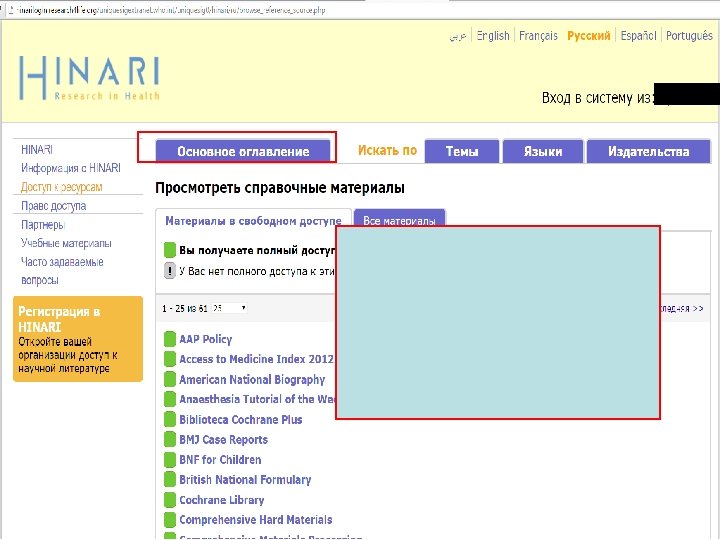
Task: Click the green icon beside Biblioteca Cochrane Plus
Action: point(170,419)
